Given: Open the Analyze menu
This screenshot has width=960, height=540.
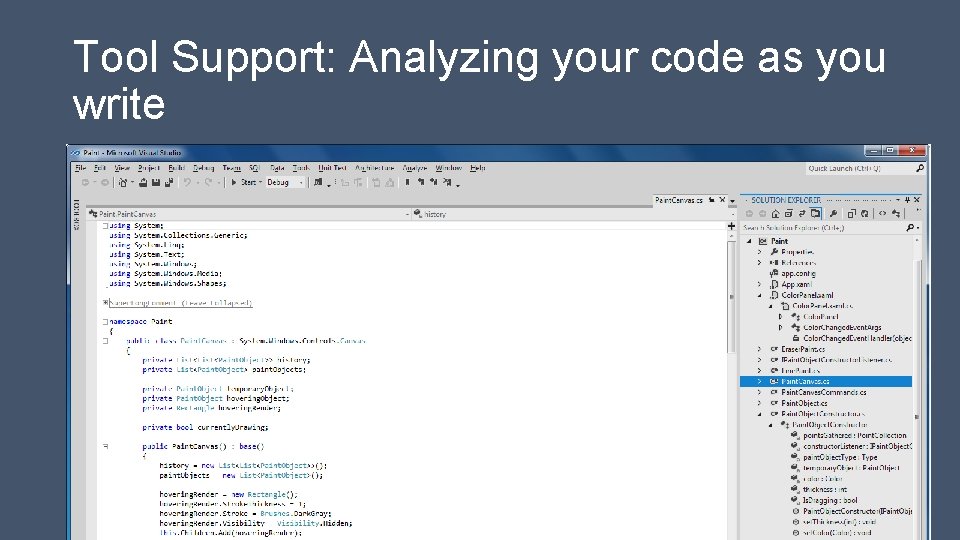Looking at the screenshot, I should tap(414, 168).
